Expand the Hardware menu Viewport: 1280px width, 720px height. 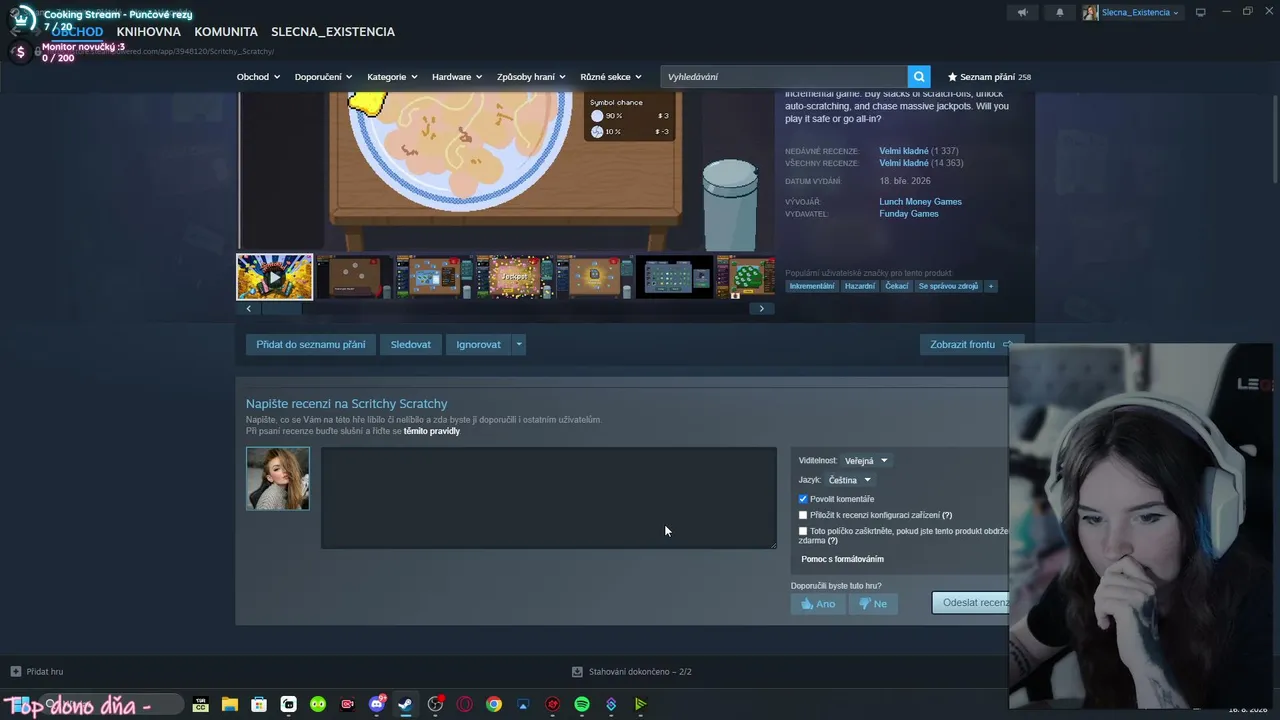(x=457, y=77)
